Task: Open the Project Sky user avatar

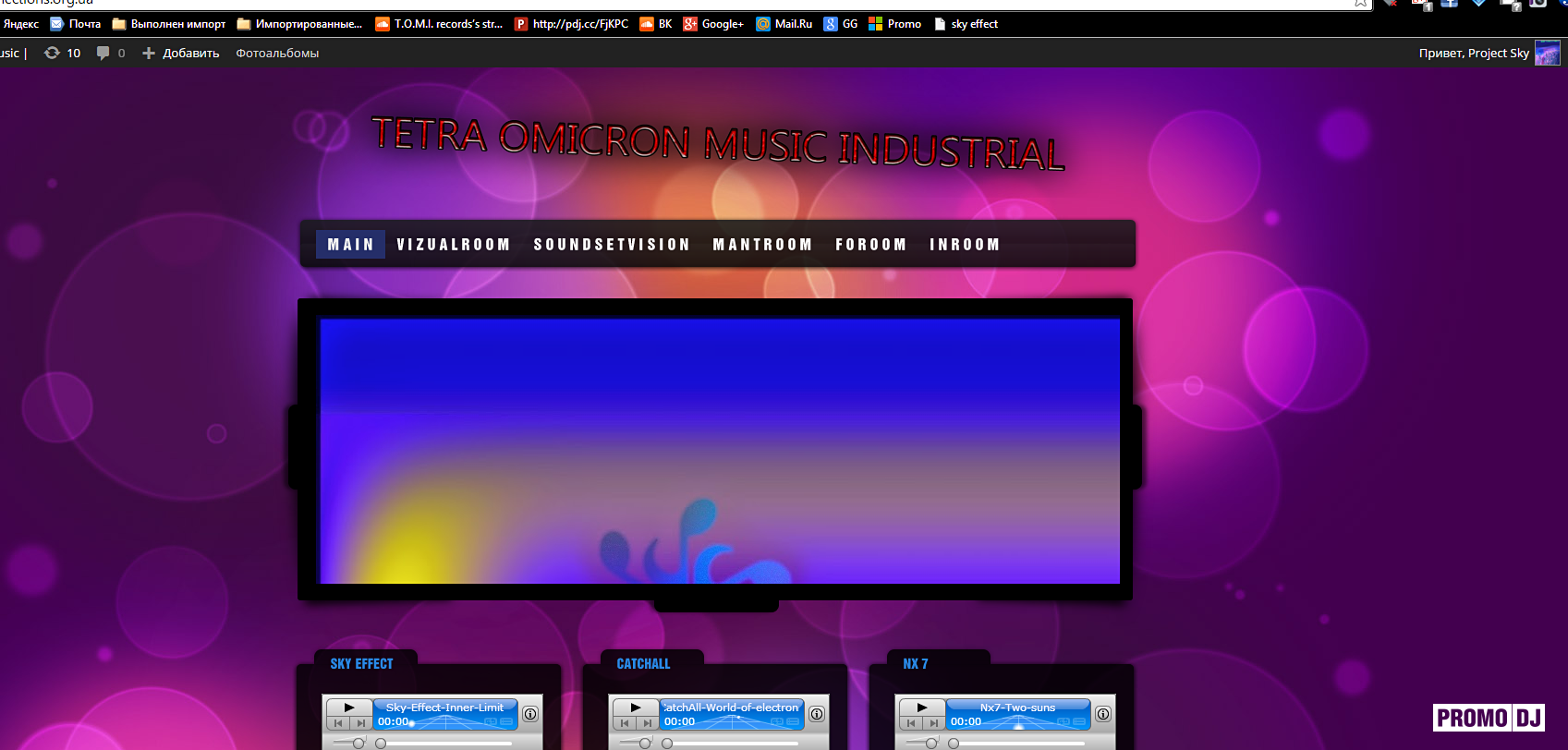Action: click(1547, 54)
